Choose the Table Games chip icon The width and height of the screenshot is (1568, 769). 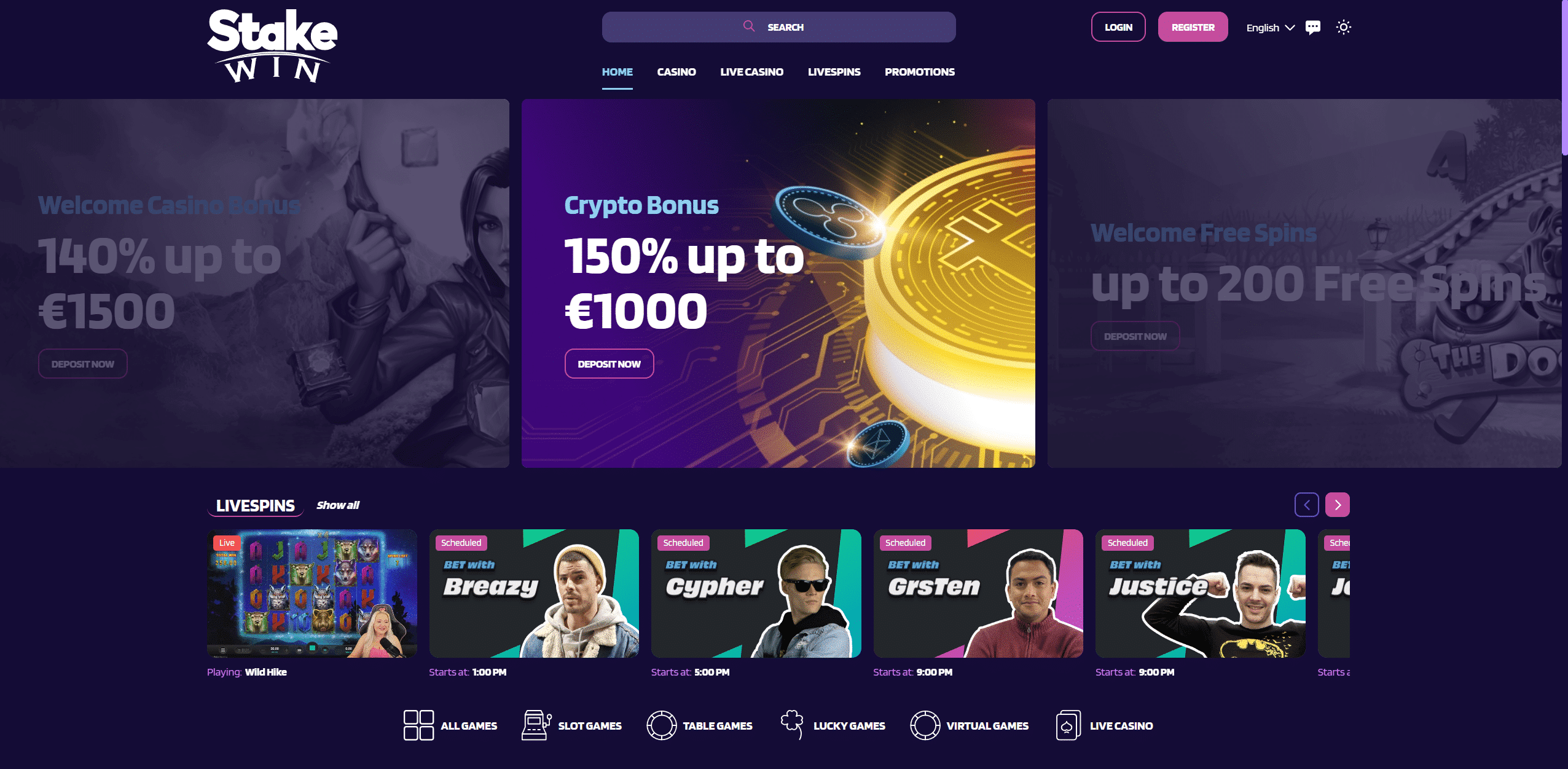(x=662, y=725)
